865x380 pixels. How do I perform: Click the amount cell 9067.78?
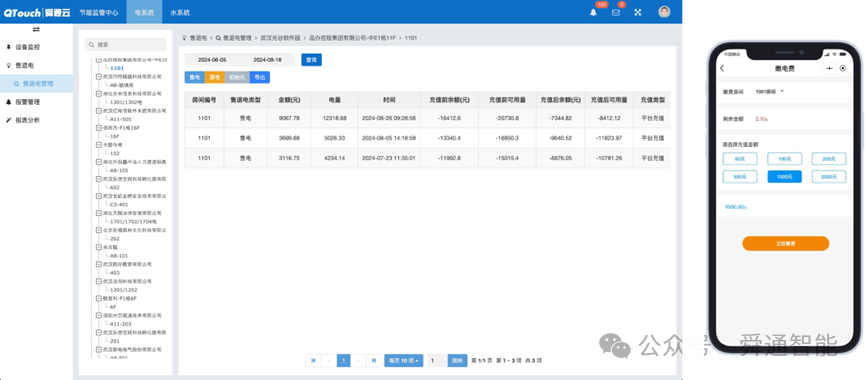click(289, 118)
